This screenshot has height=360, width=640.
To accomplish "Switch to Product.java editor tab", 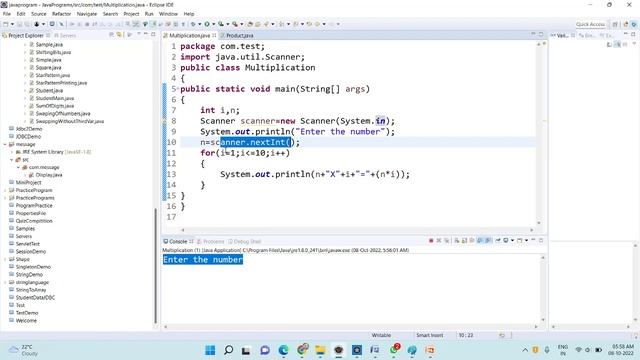I will tap(239, 36).
